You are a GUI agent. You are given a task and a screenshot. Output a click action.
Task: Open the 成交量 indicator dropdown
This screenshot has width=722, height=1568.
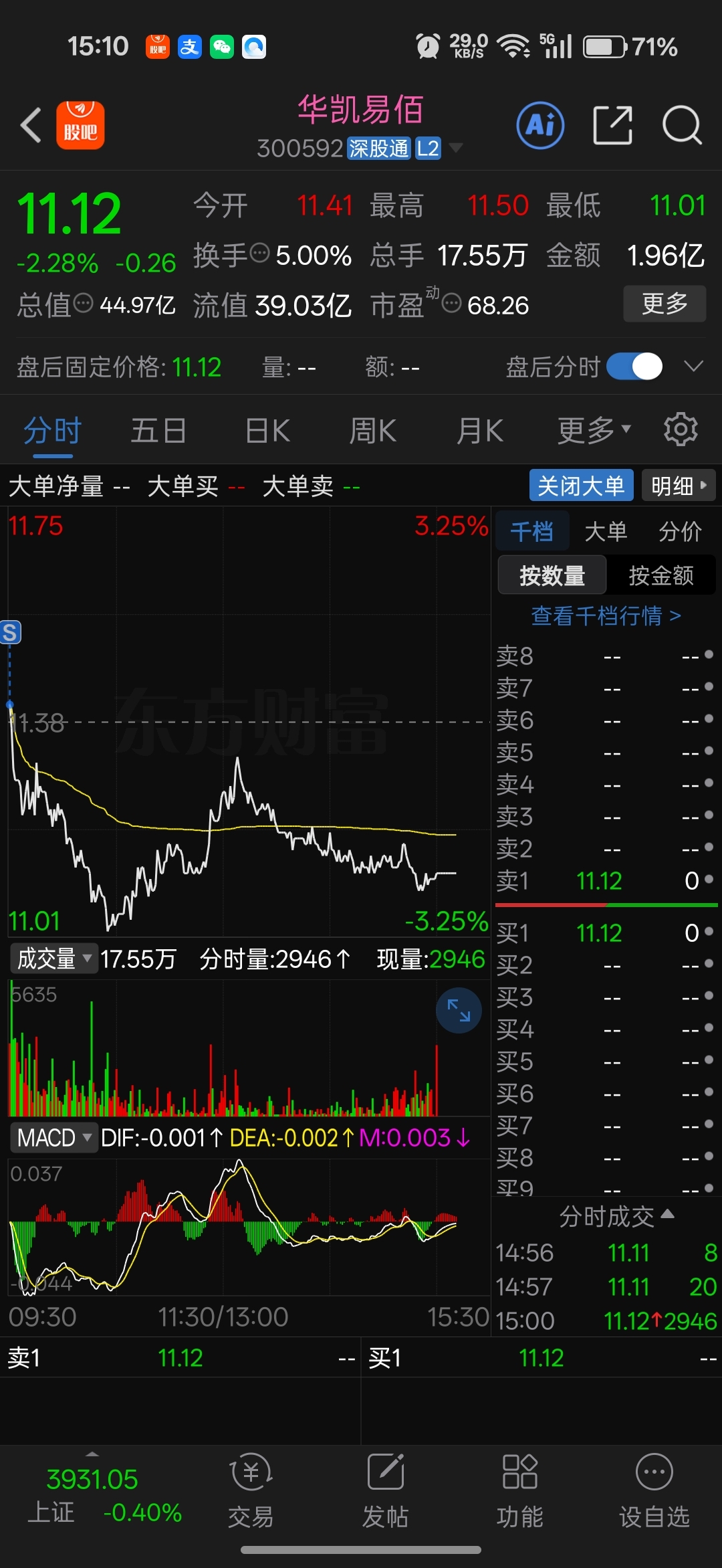tap(53, 959)
